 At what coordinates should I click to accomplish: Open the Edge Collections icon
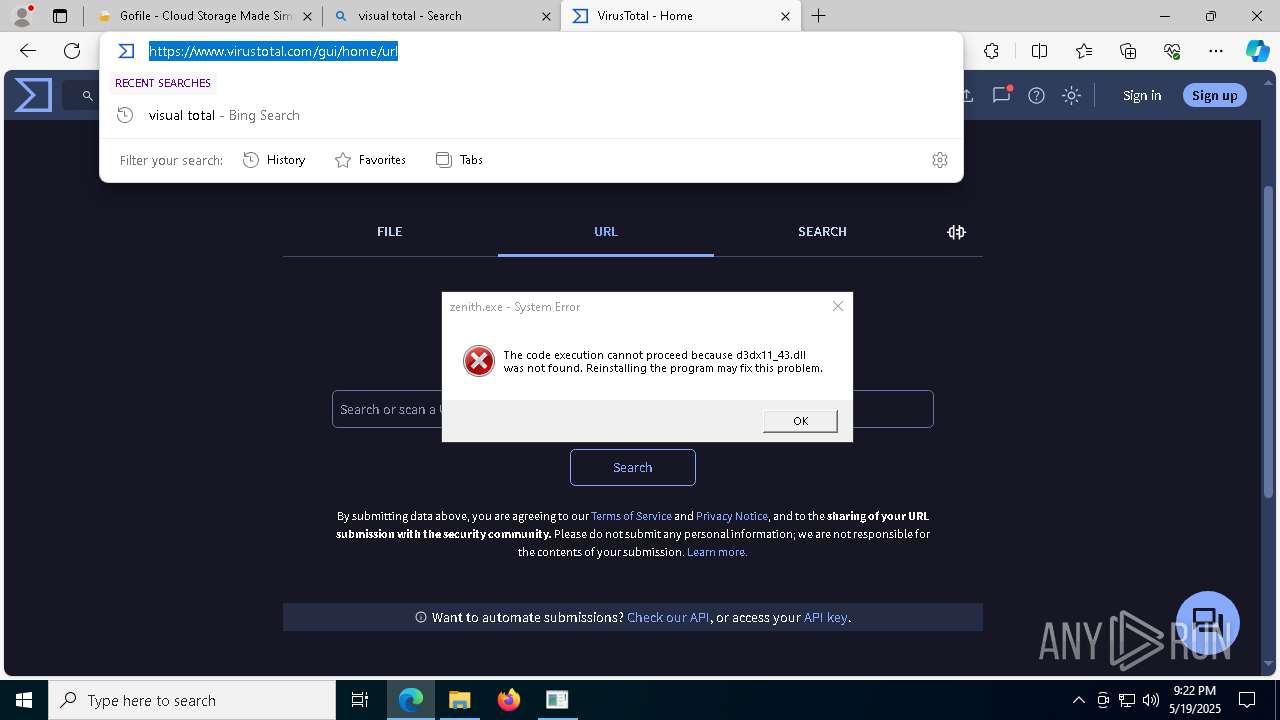pos(1128,51)
